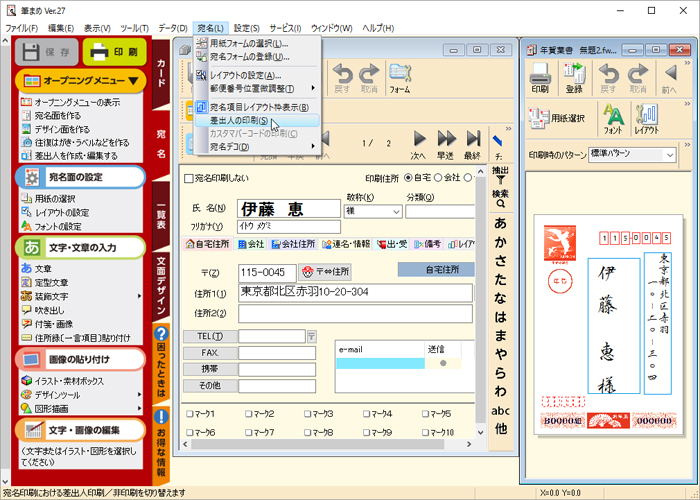Click the 〒⇔住所 postal code conversion button
Image resolution: width=700 pixels, height=500 pixels.
click(x=326, y=272)
